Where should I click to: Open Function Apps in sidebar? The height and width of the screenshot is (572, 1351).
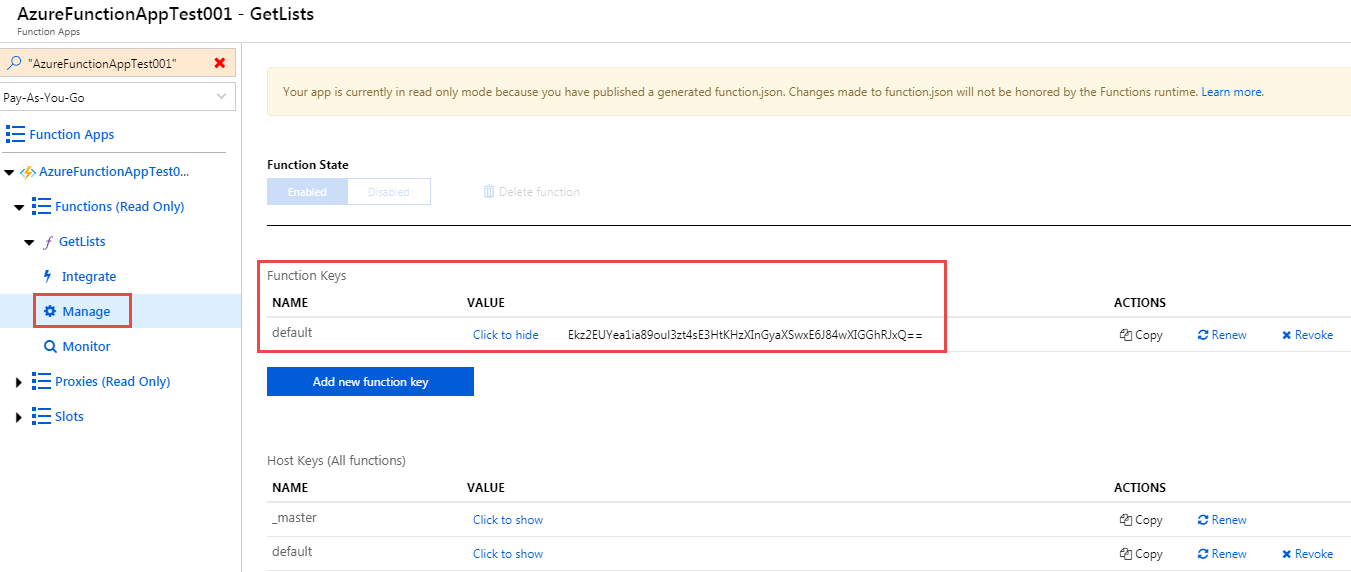(72, 134)
